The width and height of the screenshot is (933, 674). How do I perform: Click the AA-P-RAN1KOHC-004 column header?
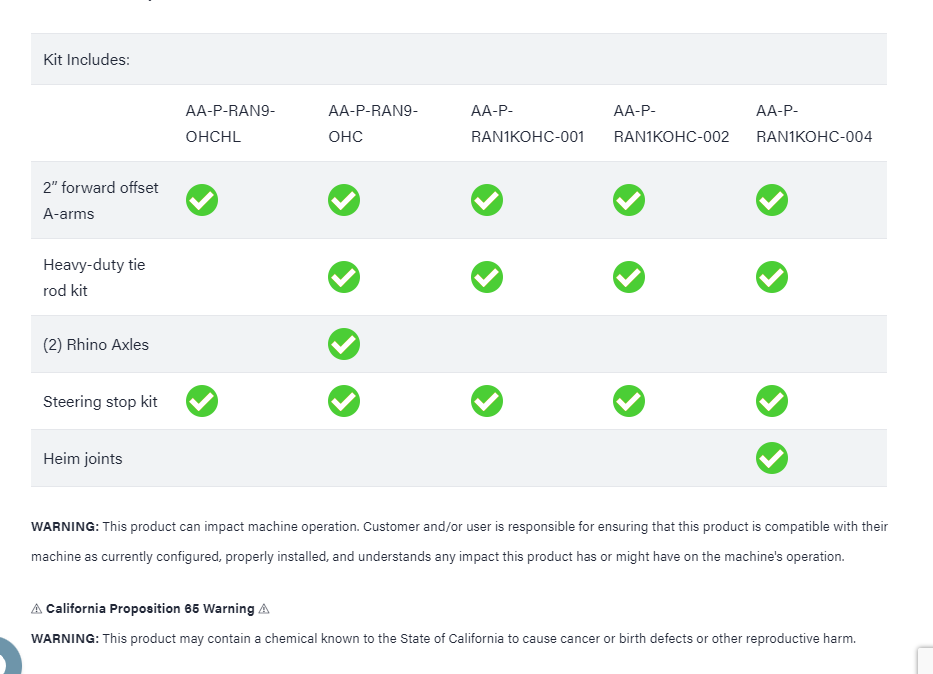tap(814, 123)
